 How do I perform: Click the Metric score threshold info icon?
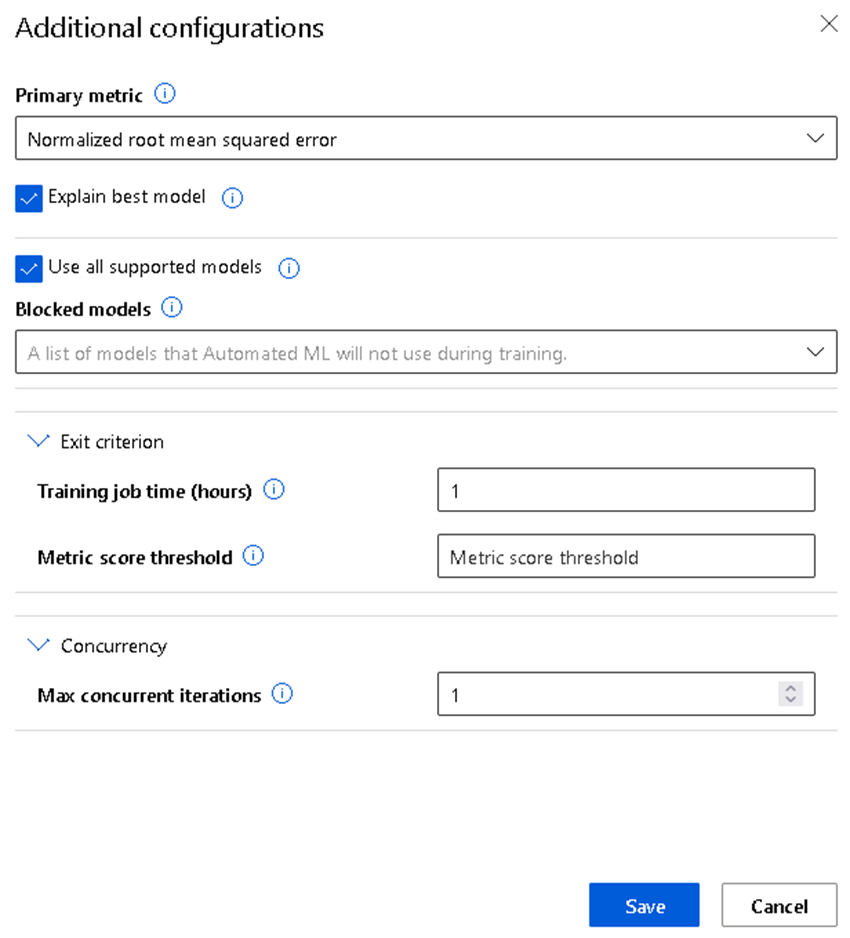coord(255,557)
